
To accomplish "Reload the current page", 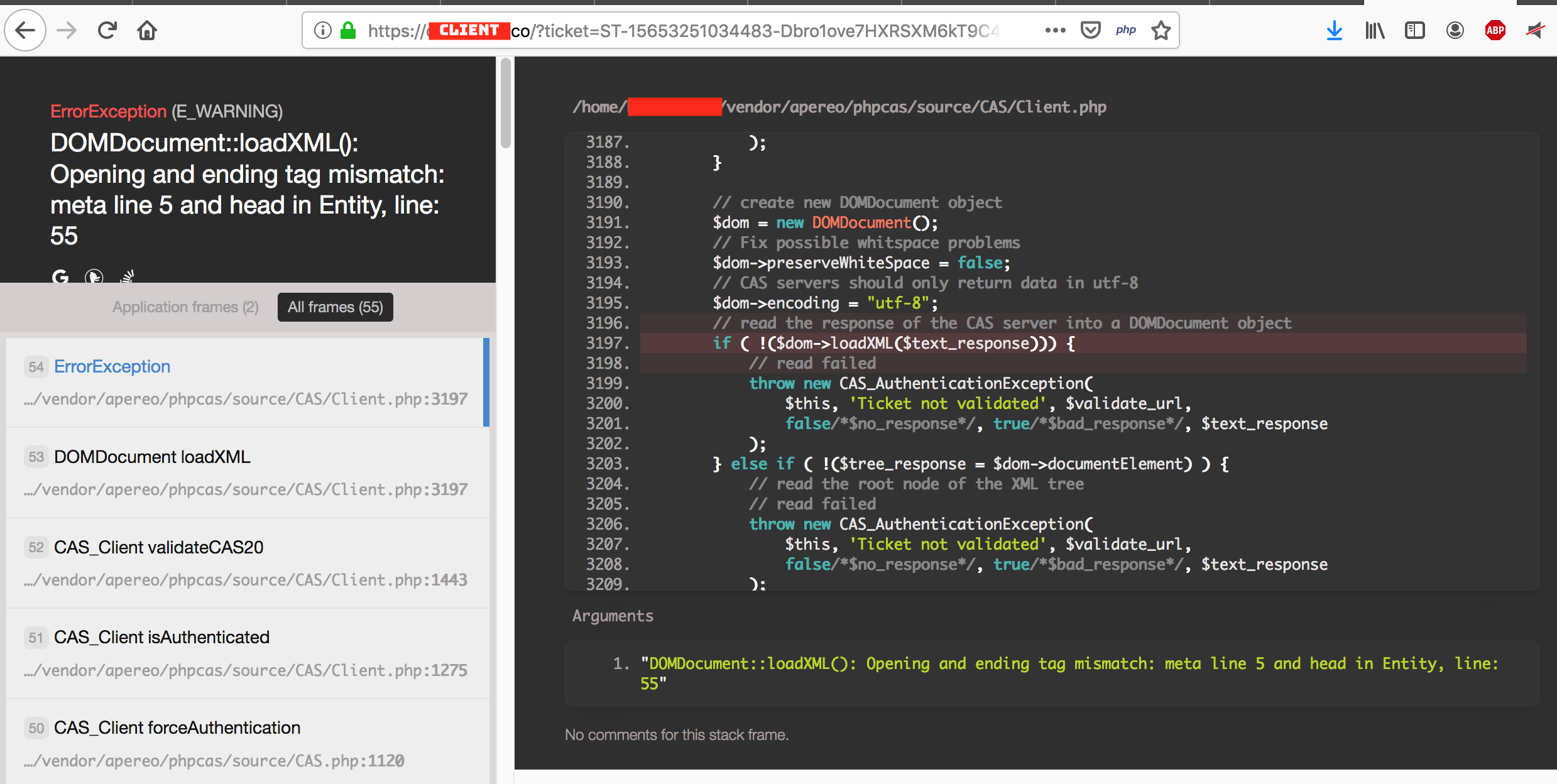I will coord(107,30).
